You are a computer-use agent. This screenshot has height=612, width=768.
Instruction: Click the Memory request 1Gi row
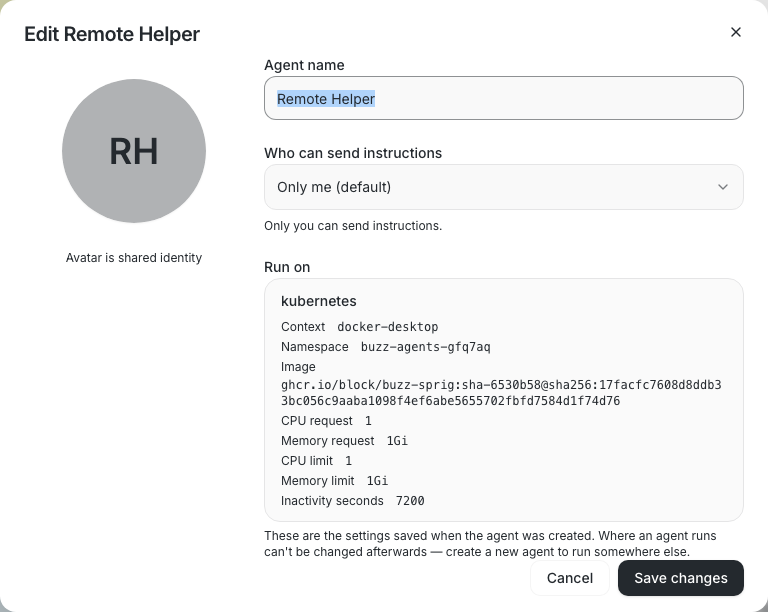(344, 441)
